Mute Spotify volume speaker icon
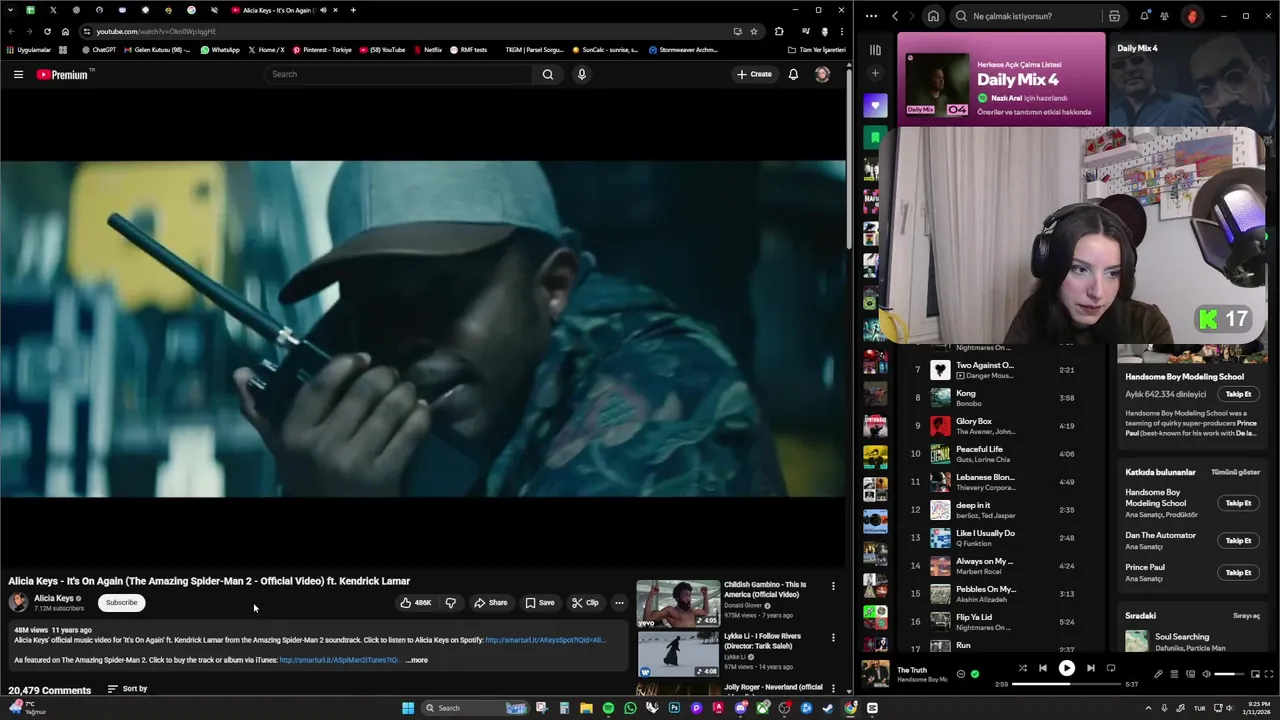 (1206, 674)
